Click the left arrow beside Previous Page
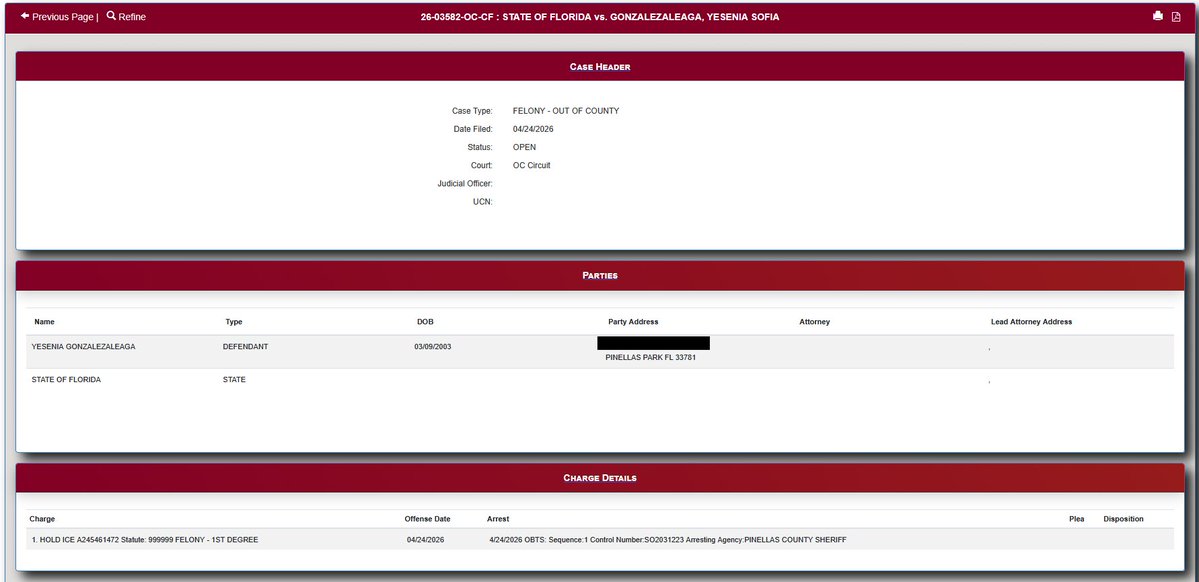 (25, 16)
